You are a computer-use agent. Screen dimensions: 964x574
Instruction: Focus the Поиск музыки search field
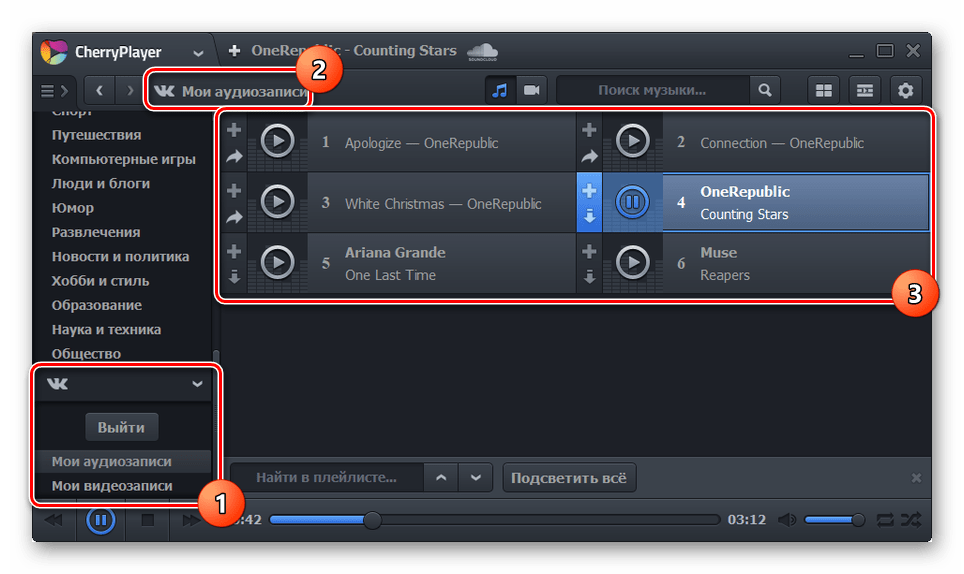coord(653,90)
